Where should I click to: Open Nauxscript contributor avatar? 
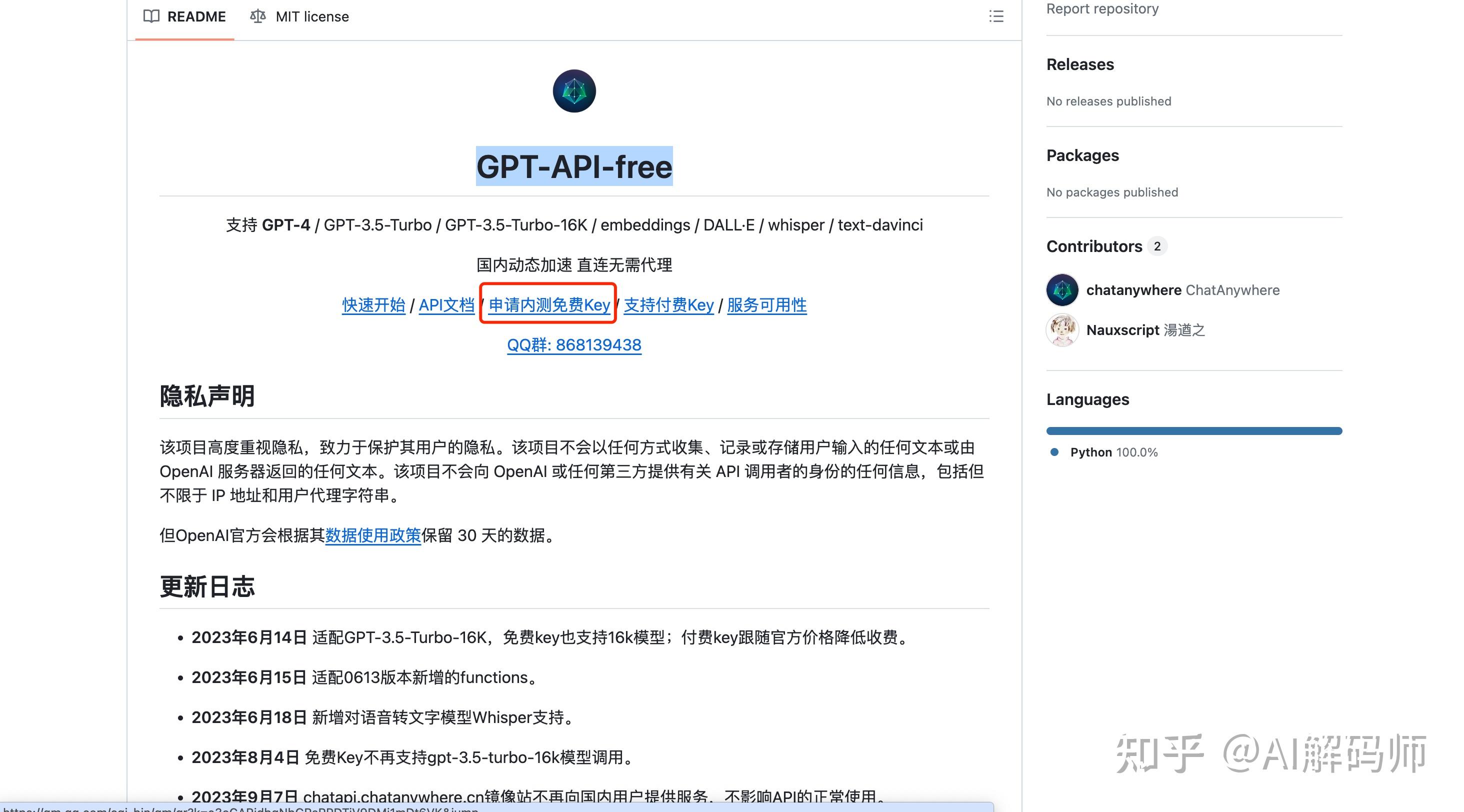click(1061, 329)
